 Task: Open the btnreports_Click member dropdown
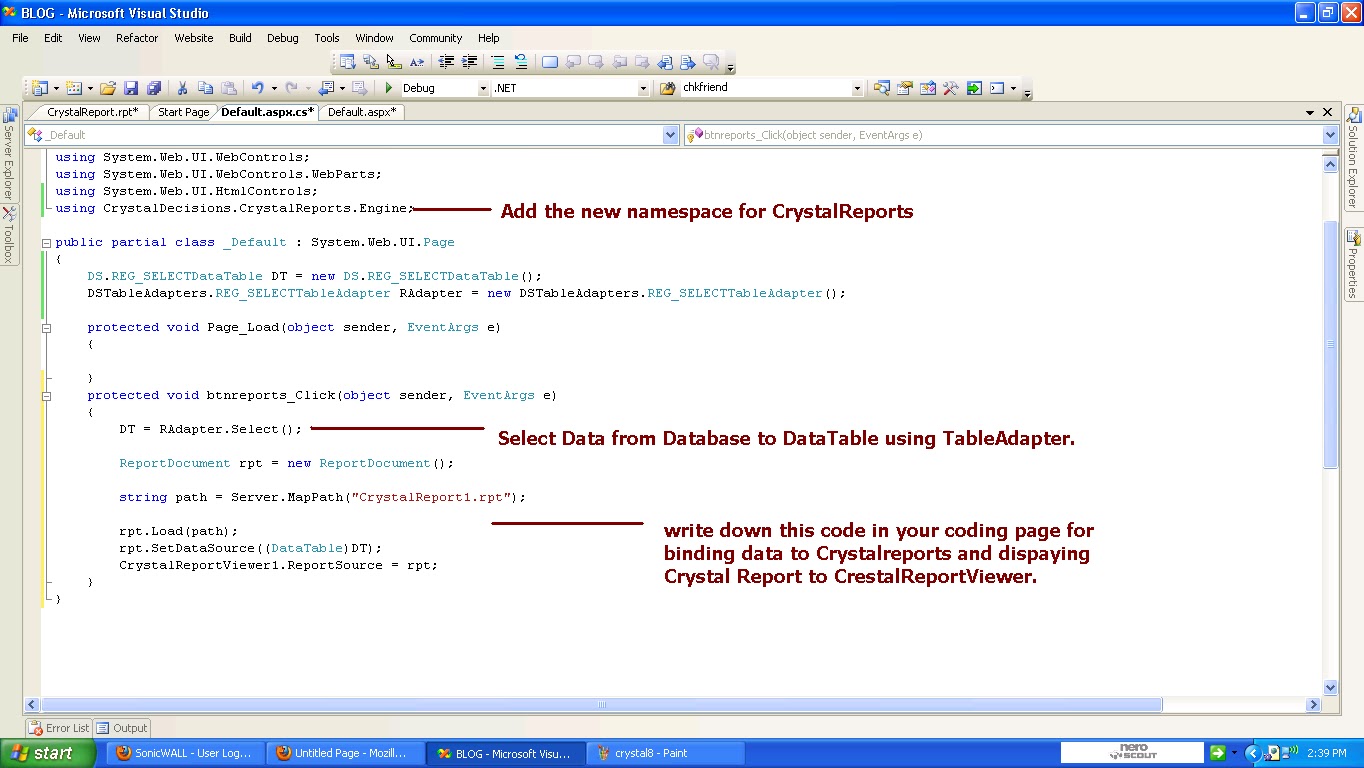[1330, 135]
